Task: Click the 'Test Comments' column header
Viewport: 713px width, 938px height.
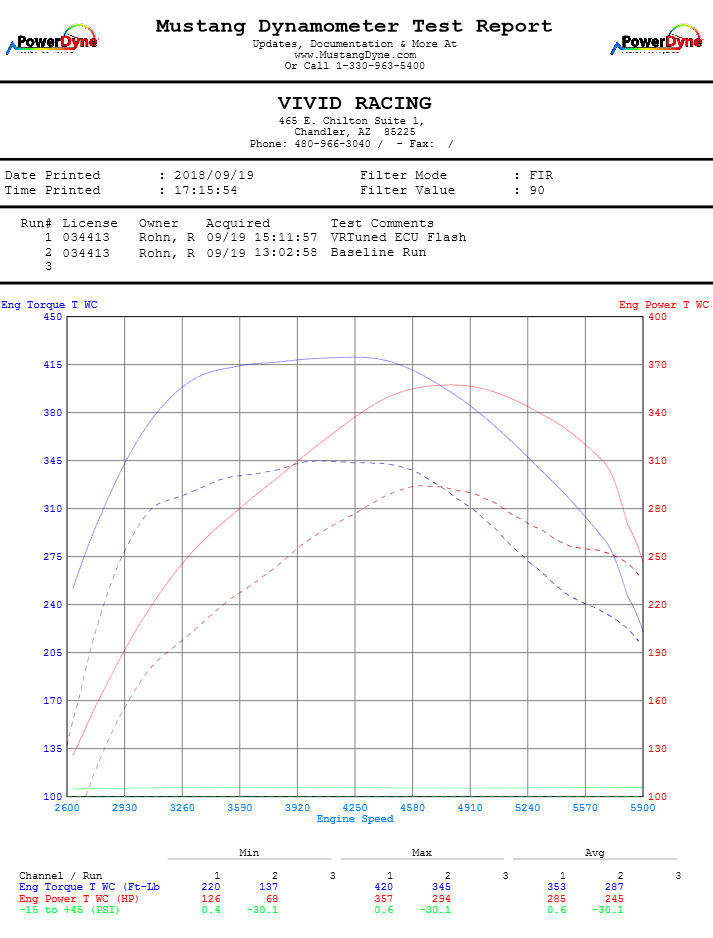Action: tap(382, 223)
